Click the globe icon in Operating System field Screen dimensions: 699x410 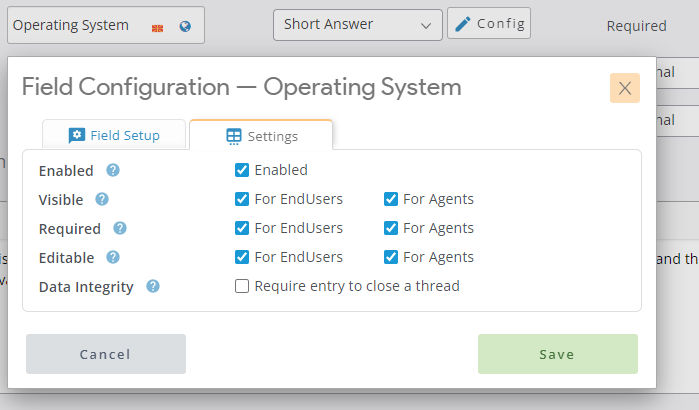(185, 26)
